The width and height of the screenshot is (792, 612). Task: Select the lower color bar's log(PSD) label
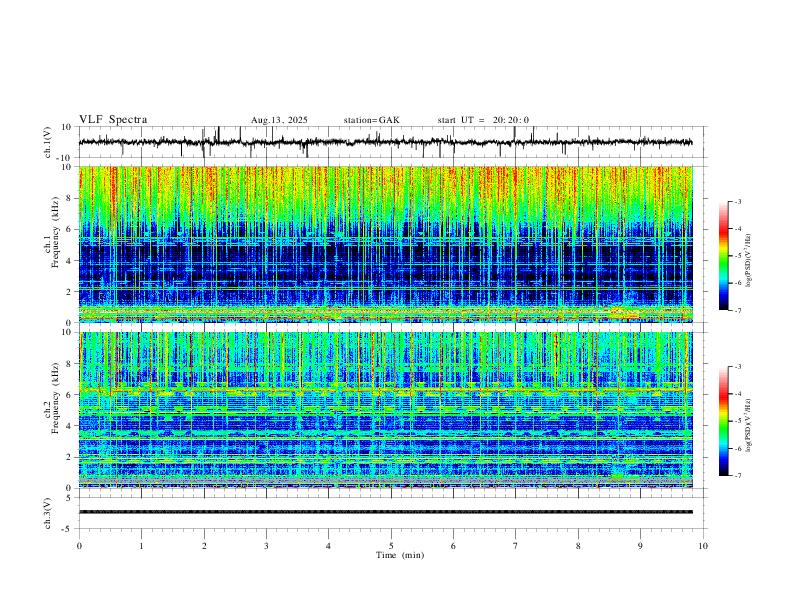[749, 426]
